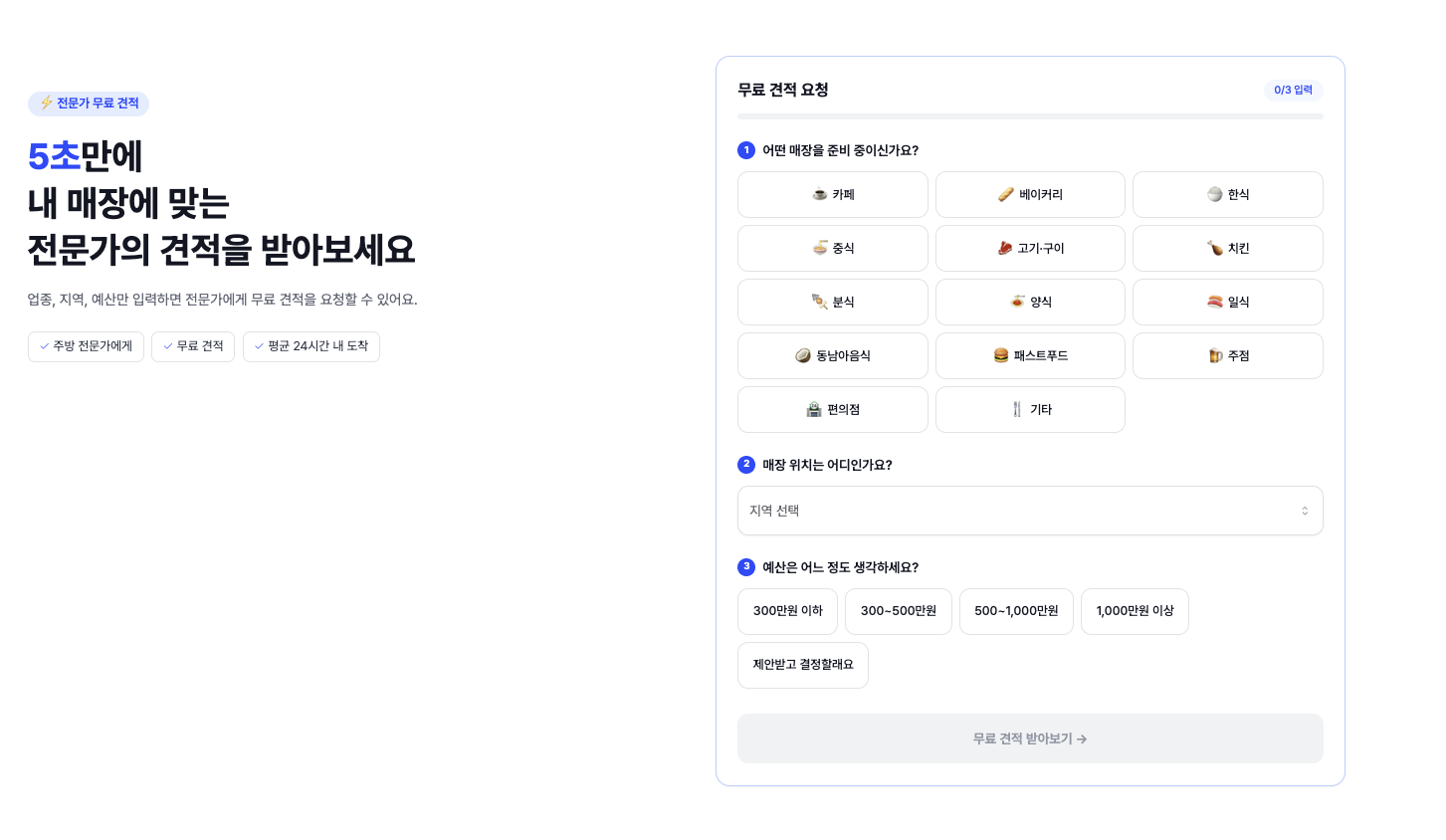Click the form progress bar

(x=1030, y=116)
